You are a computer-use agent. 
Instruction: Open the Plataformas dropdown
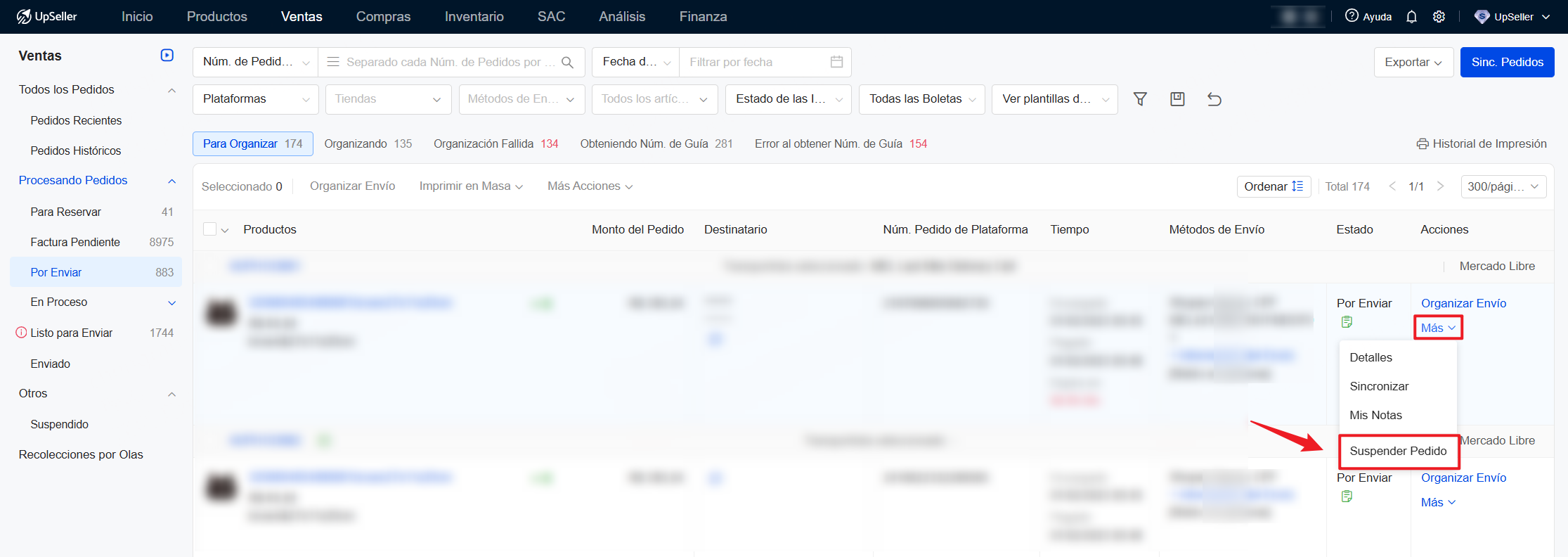click(255, 99)
